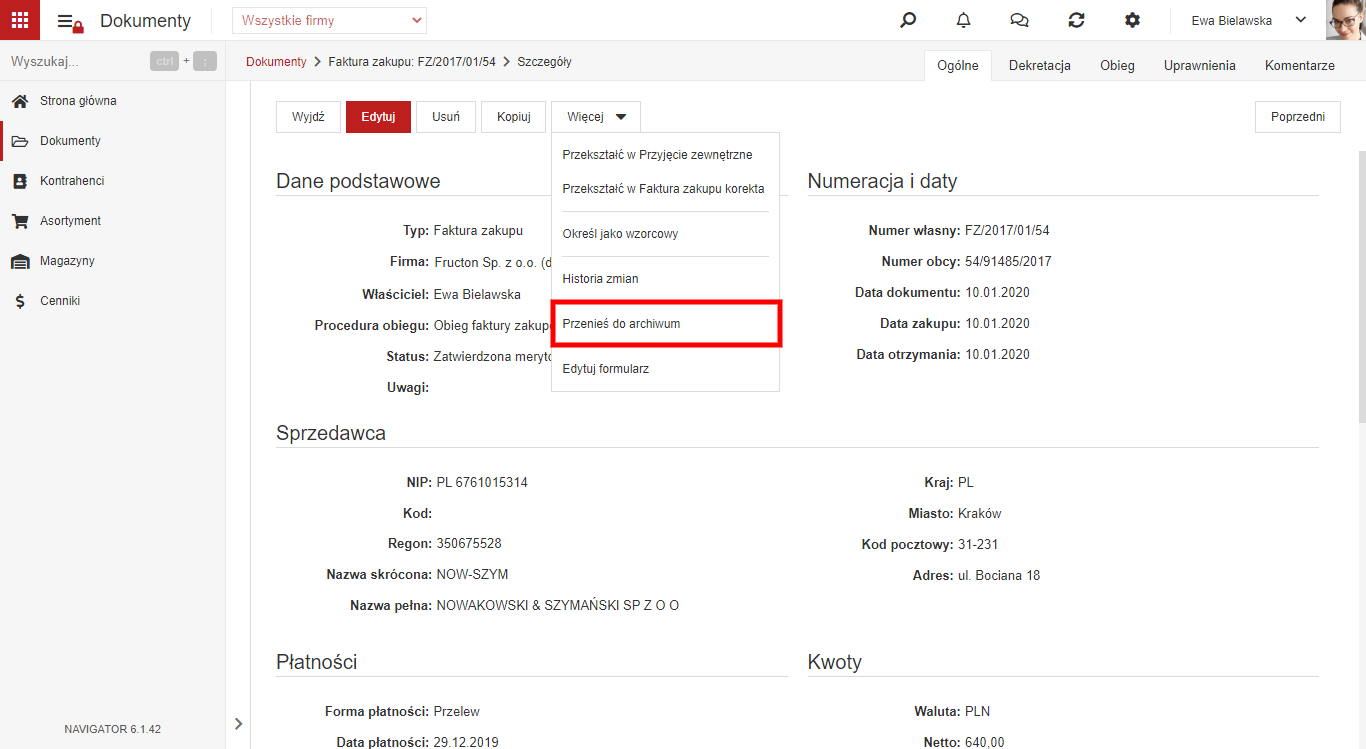Open the search magnifier in top bar
Image resolution: width=1366 pixels, height=749 pixels.
(908, 20)
